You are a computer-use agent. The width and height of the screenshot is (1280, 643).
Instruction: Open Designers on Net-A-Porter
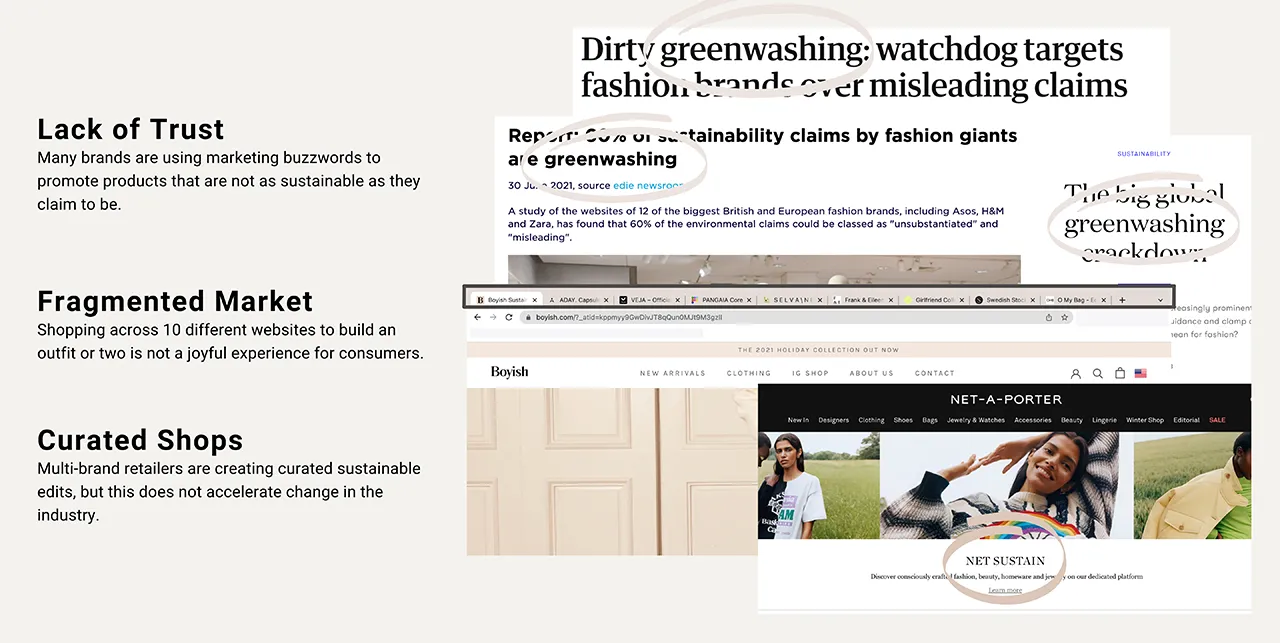coord(834,420)
